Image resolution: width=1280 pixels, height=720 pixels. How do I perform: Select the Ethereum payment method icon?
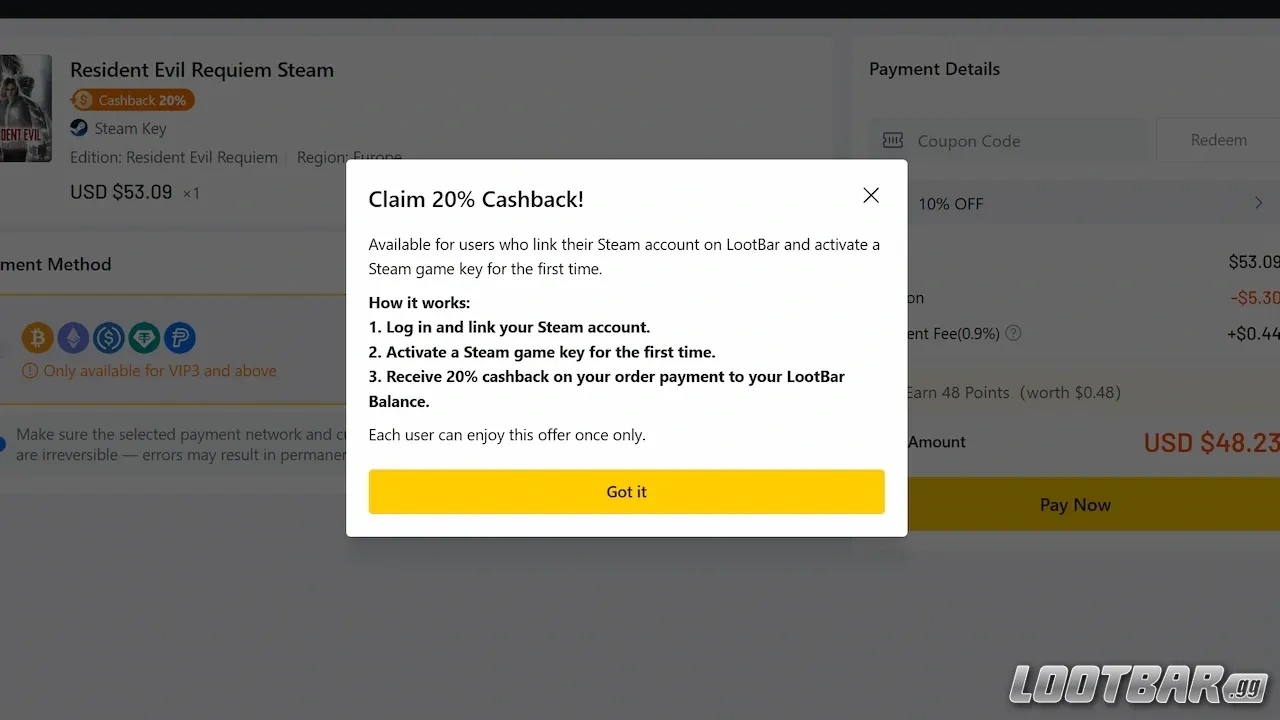click(x=73, y=338)
